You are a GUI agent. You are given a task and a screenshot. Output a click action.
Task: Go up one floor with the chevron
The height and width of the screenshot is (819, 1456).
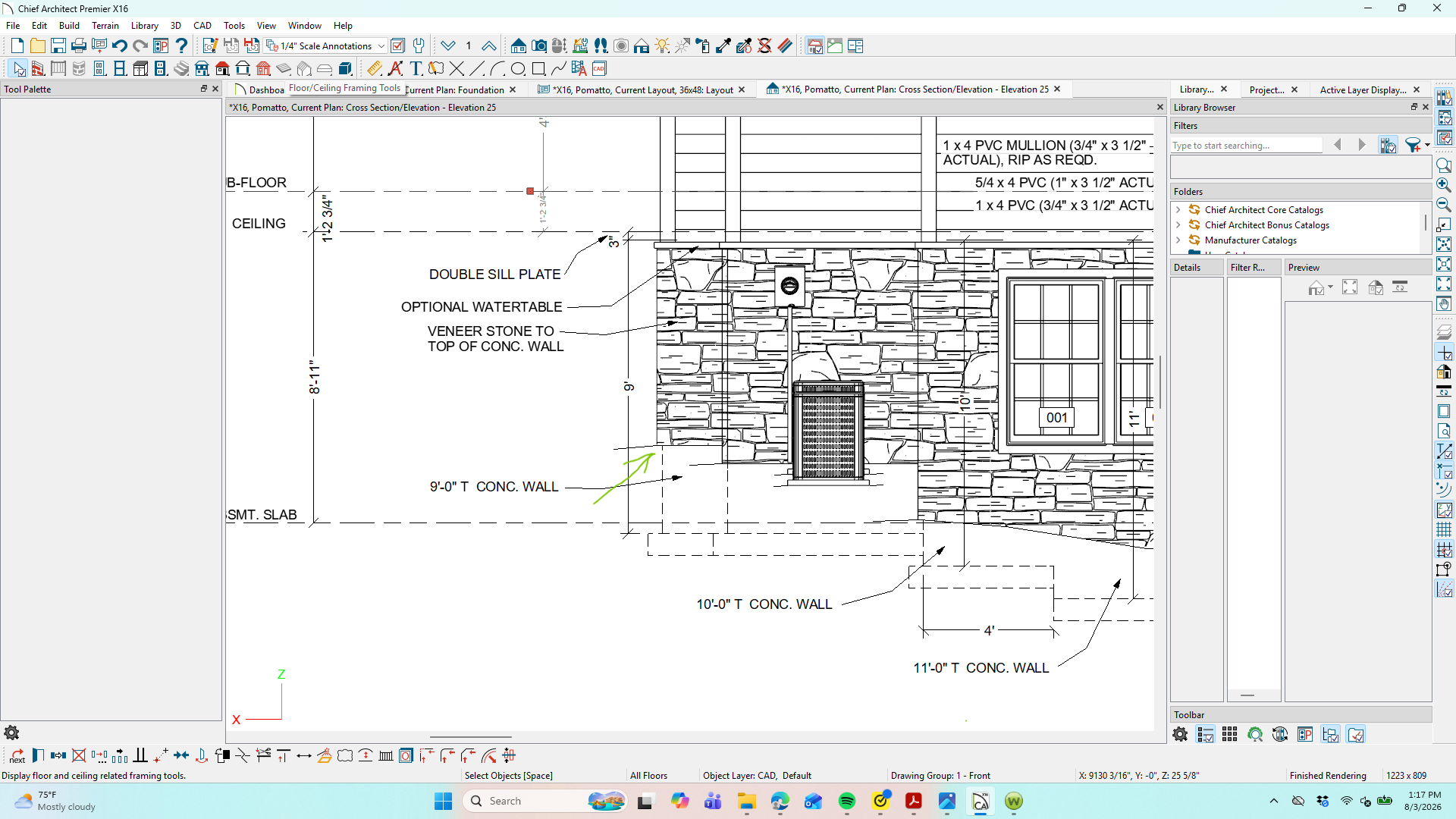(489, 46)
